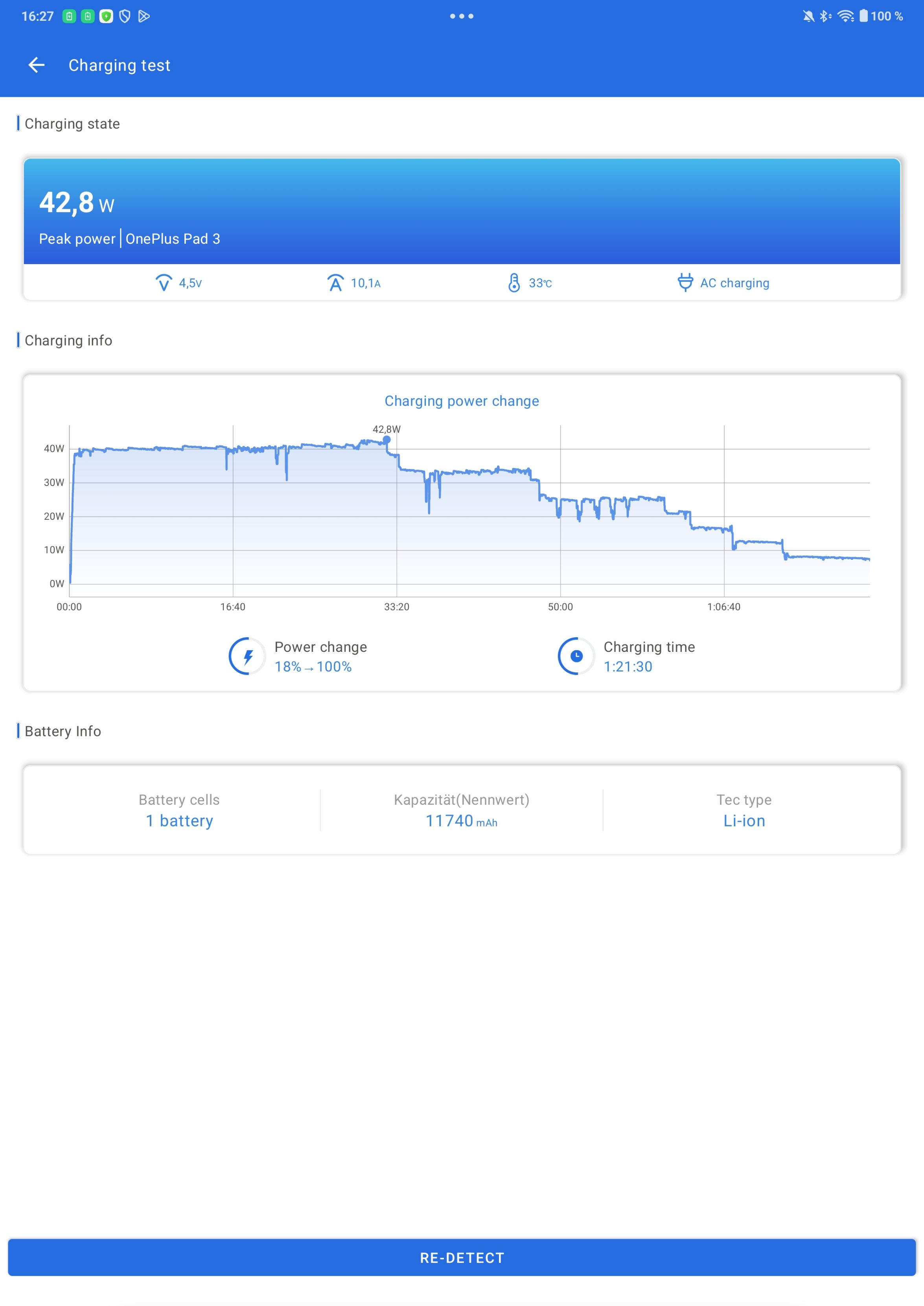Tap the '11740 mAh' capacity value
This screenshot has height=1306, width=924.
pos(462,821)
